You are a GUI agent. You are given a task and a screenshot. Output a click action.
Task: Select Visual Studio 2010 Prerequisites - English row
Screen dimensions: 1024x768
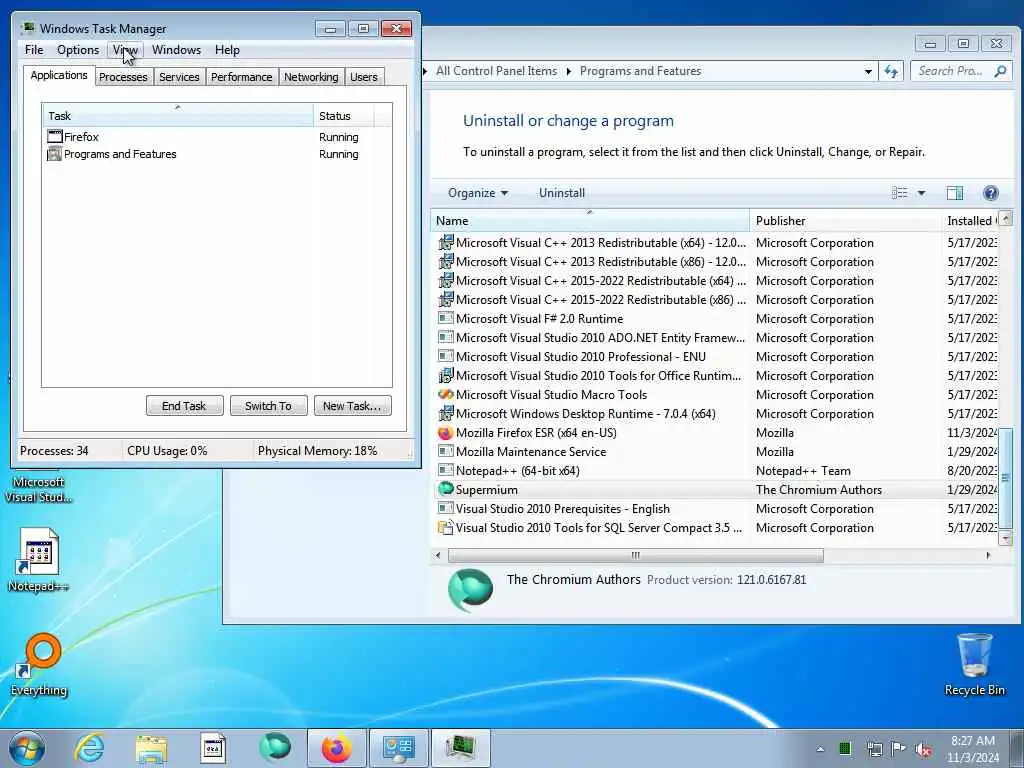click(x=714, y=508)
